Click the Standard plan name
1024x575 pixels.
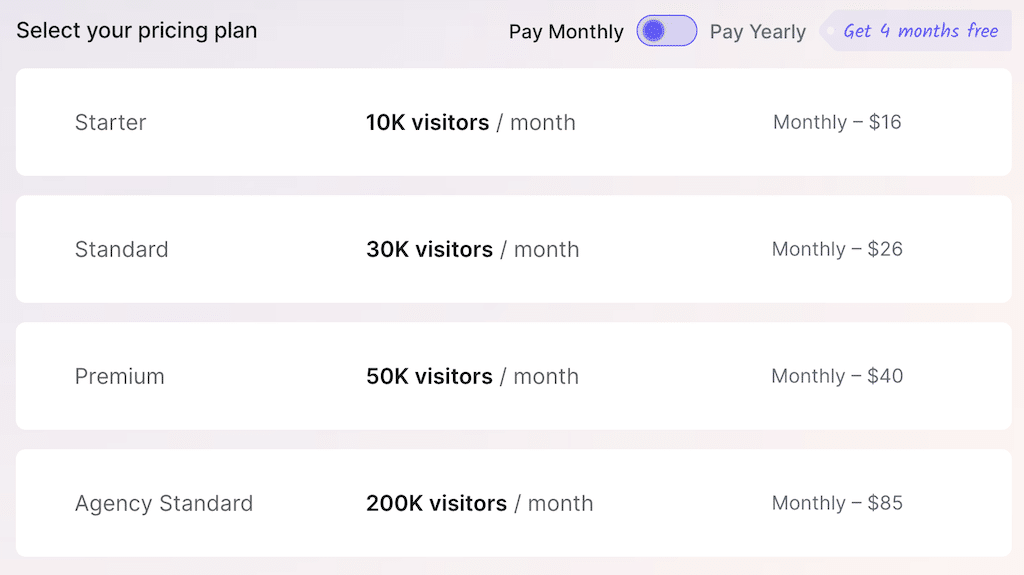pos(122,250)
